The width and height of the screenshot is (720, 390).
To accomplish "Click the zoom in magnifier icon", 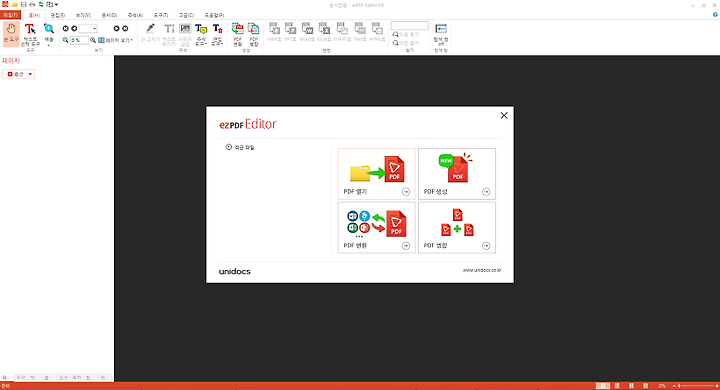I will (93, 40).
